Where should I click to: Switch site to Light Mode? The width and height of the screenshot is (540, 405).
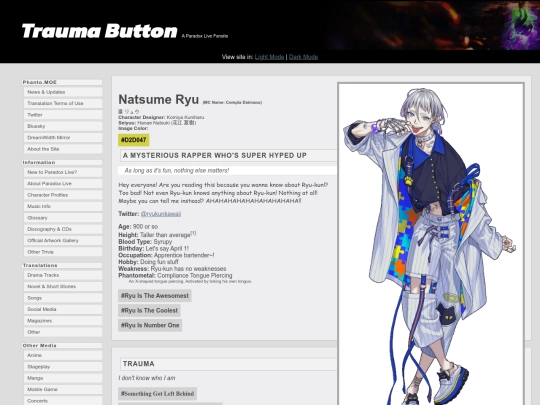click(x=269, y=57)
